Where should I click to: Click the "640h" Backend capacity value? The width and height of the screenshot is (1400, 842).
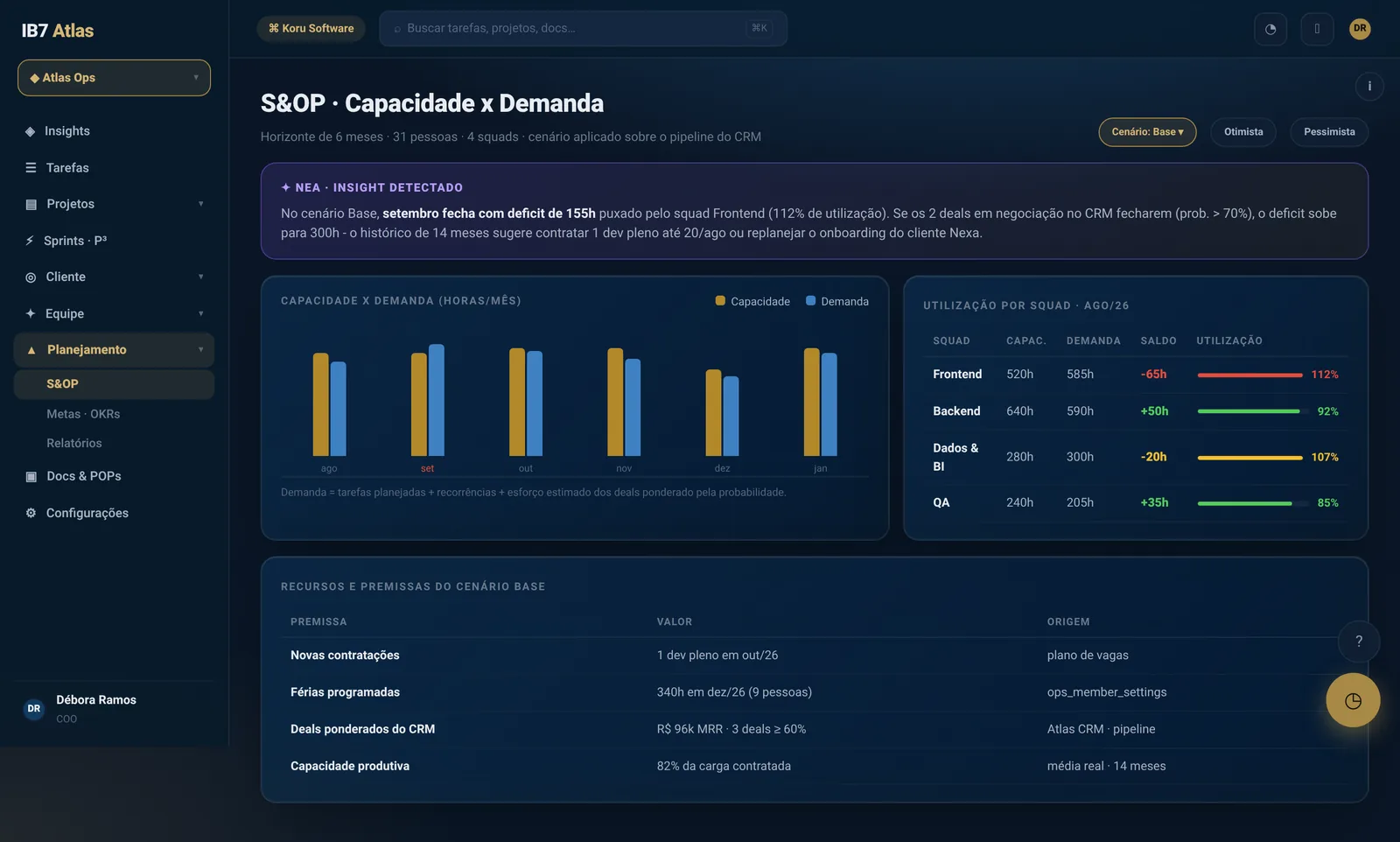(1019, 411)
